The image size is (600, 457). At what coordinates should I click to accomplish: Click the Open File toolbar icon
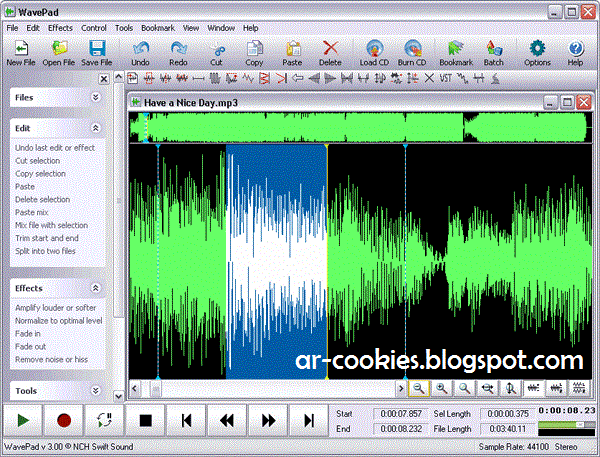tap(59, 53)
